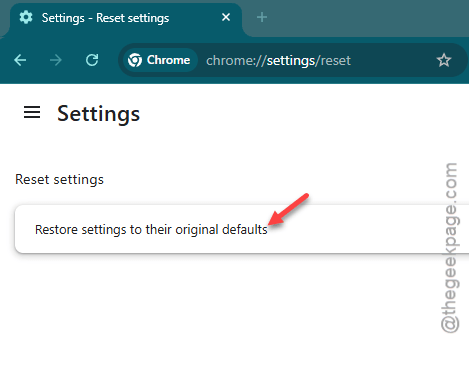
Task: Click the Reset settings heading text
Action: tap(59, 180)
